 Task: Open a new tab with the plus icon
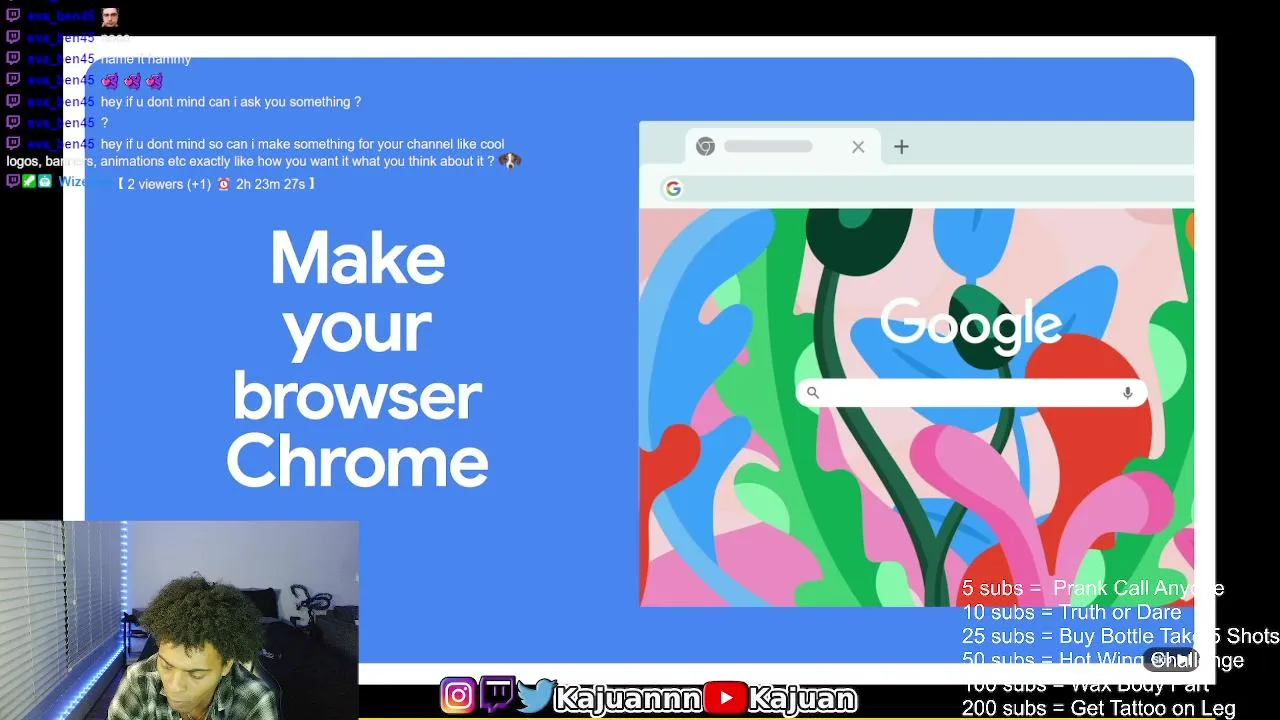(901, 147)
